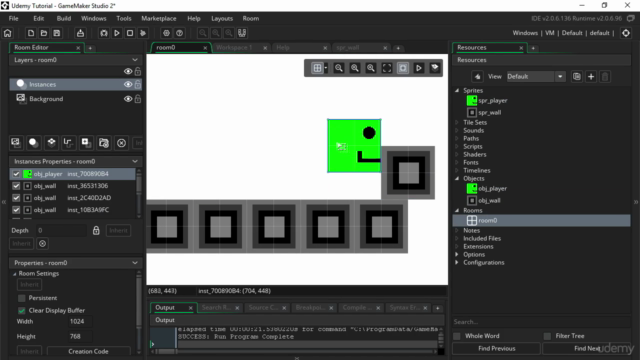Fit room to window icon
Screen dimensions: 640x360
[x=387, y=68]
